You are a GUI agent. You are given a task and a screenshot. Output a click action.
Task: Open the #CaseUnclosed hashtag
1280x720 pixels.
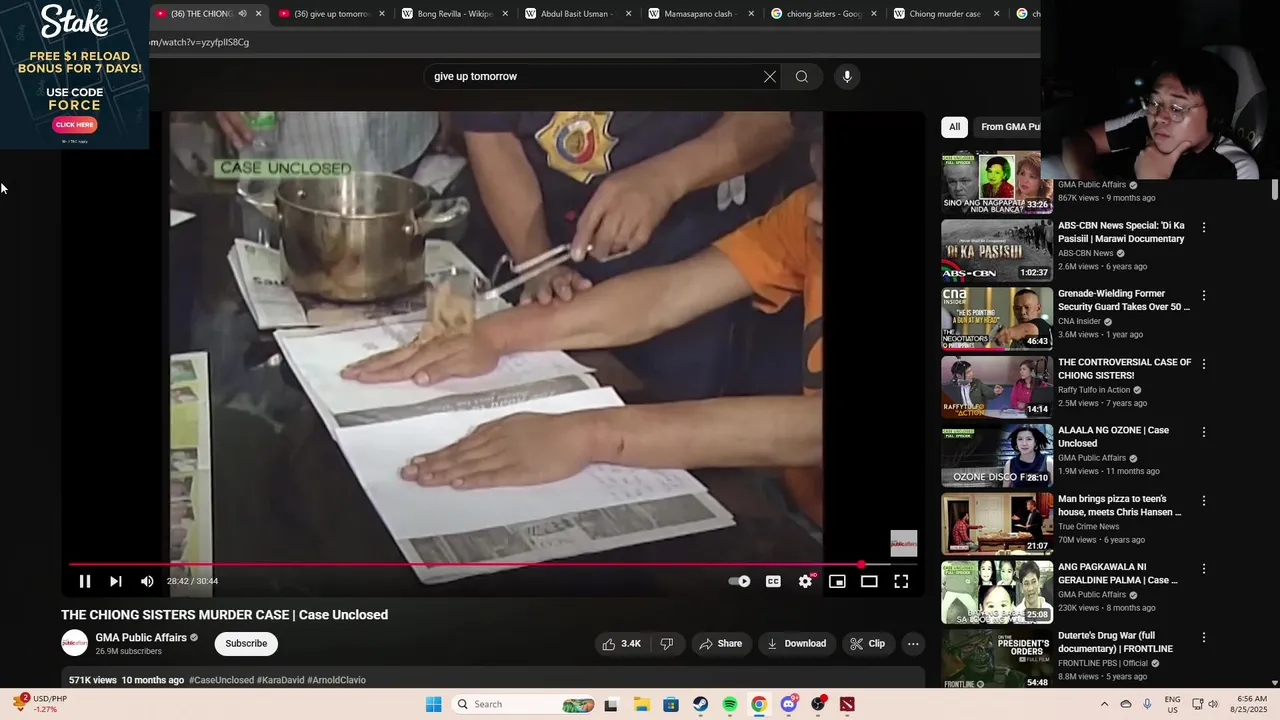pyautogui.click(x=221, y=680)
